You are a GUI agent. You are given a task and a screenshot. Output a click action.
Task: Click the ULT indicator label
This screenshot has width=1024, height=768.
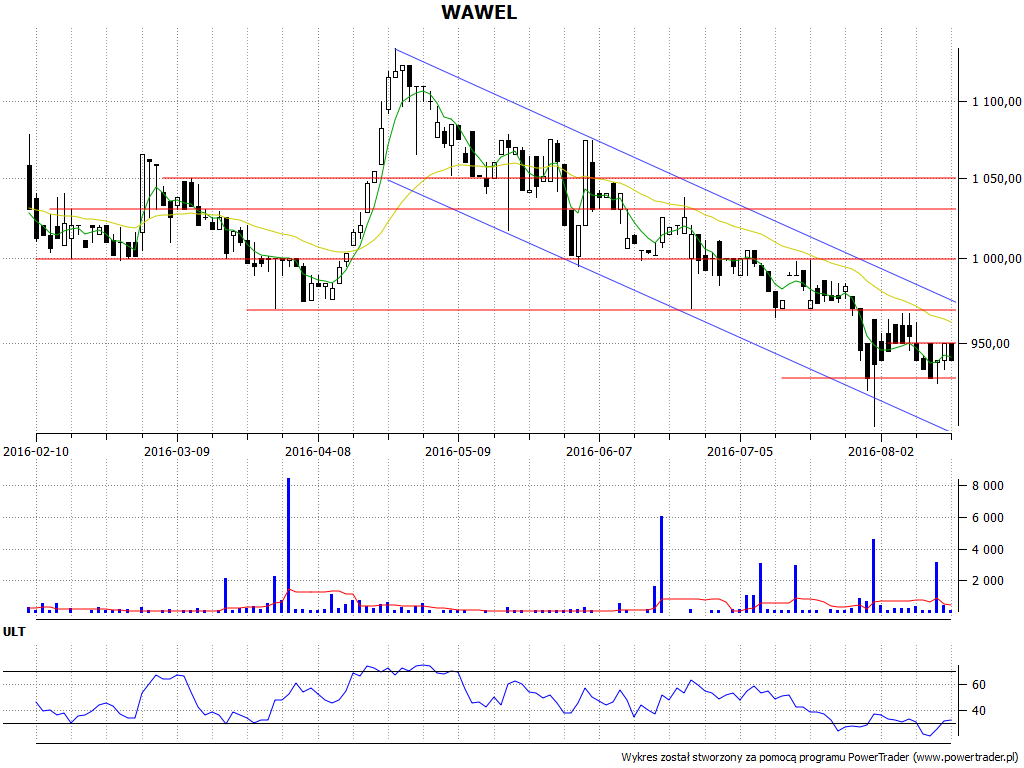(x=14, y=632)
